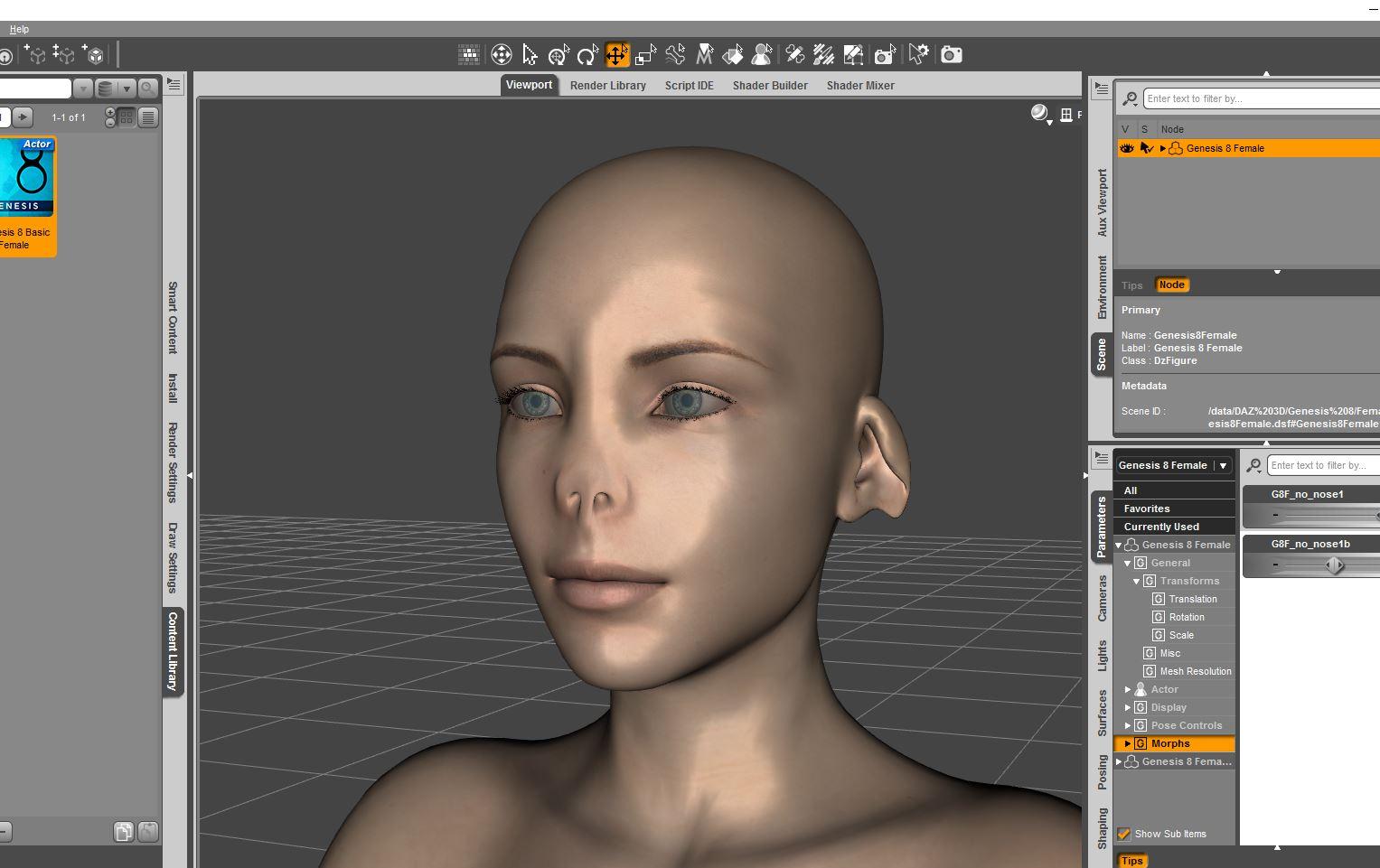Open the content database dropdown
This screenshot has height=868, width=1380.
pos(116,88)
